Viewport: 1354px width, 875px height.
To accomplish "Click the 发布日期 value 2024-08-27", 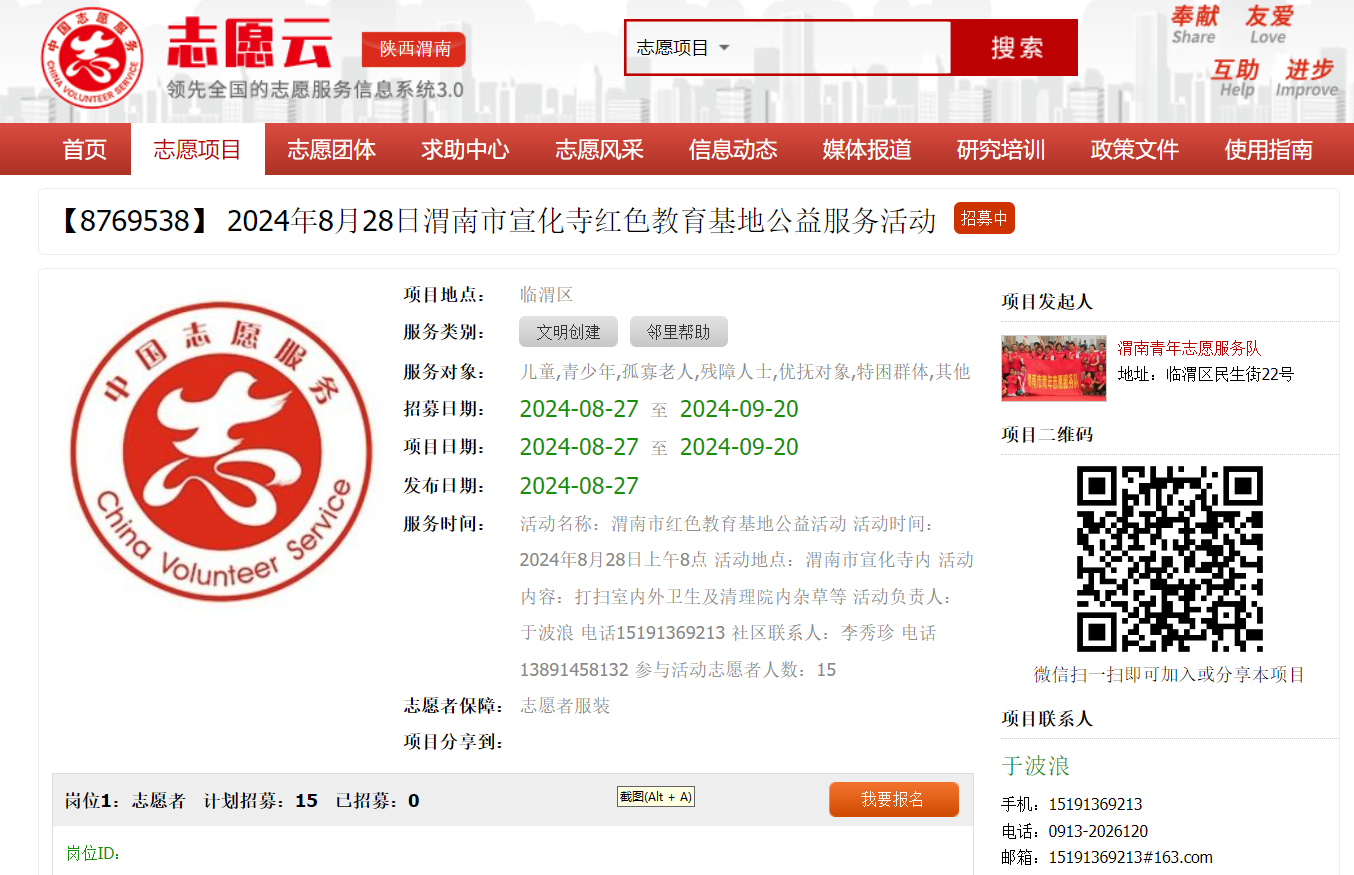I will (579, 486).
